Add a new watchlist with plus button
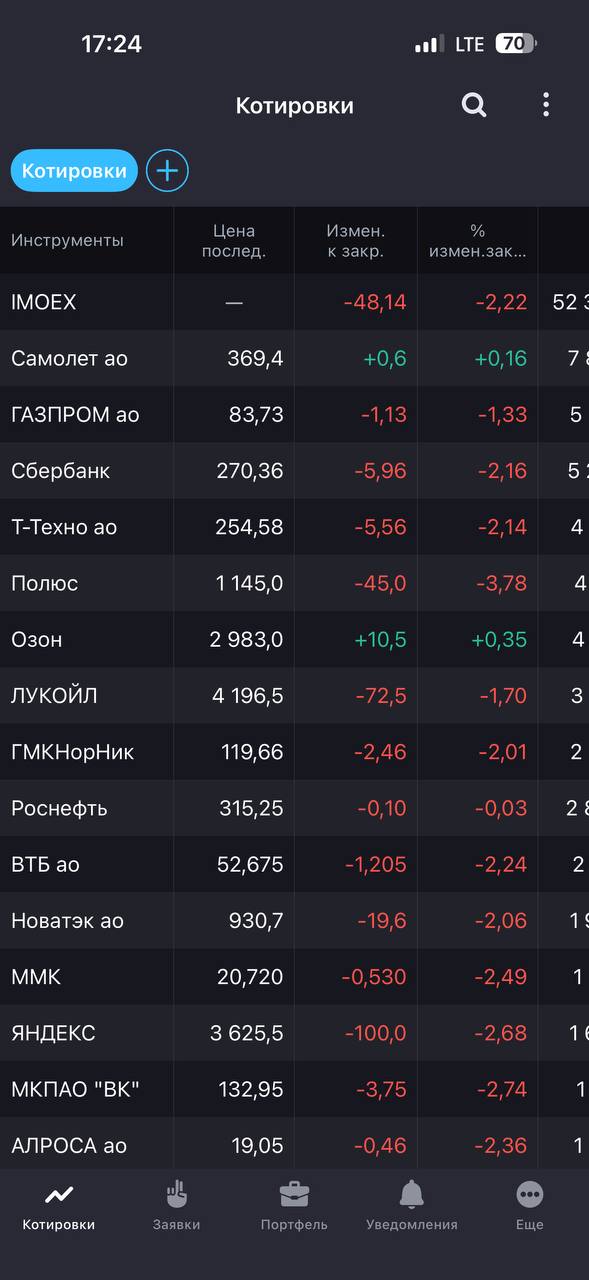589x1280 pixels. (167, 171)
